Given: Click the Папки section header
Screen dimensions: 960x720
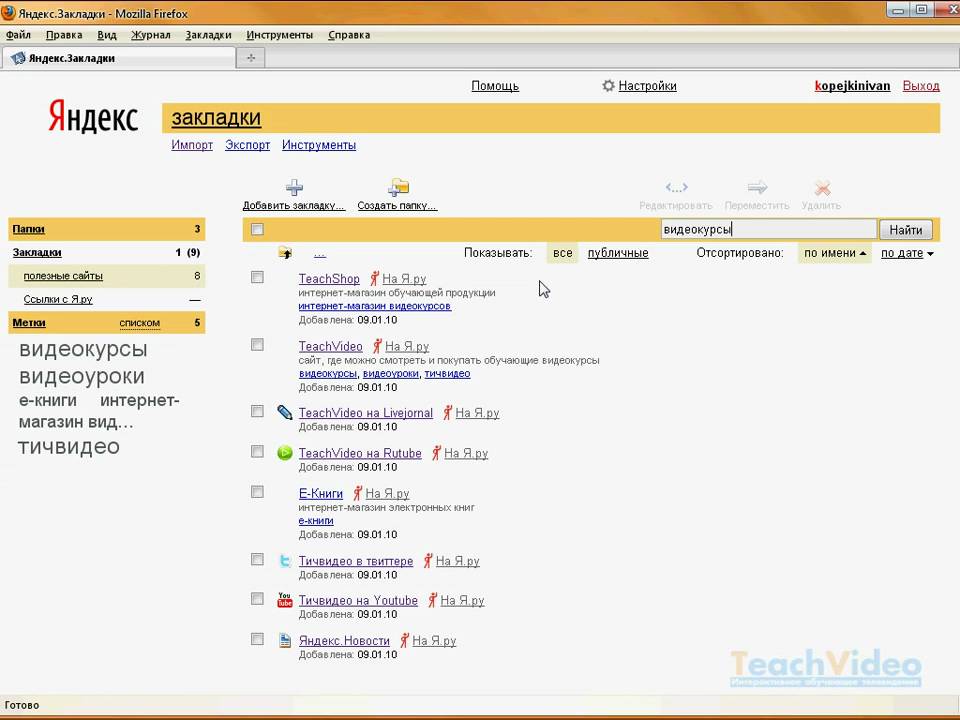Looking at the screenshot, I should pos(28,229).
